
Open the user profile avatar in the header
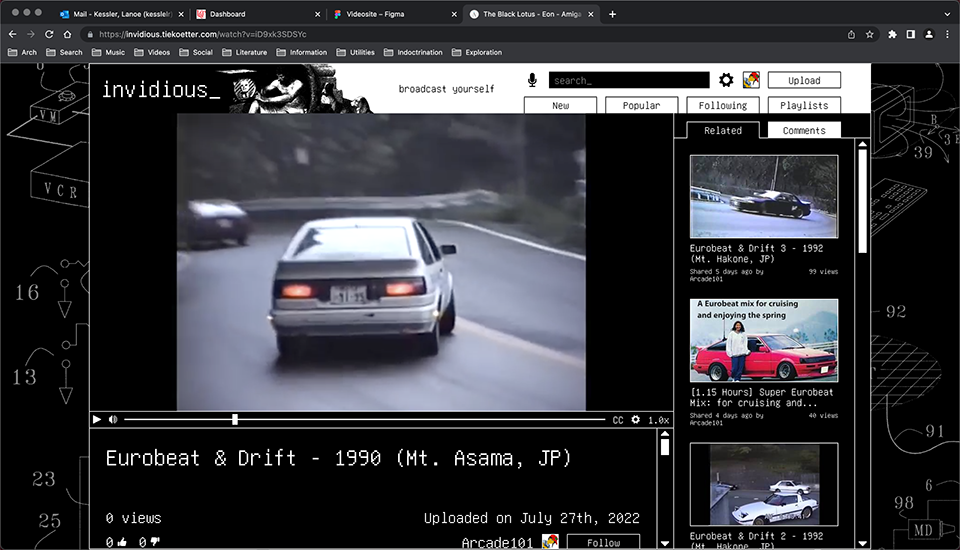[750, 80]
